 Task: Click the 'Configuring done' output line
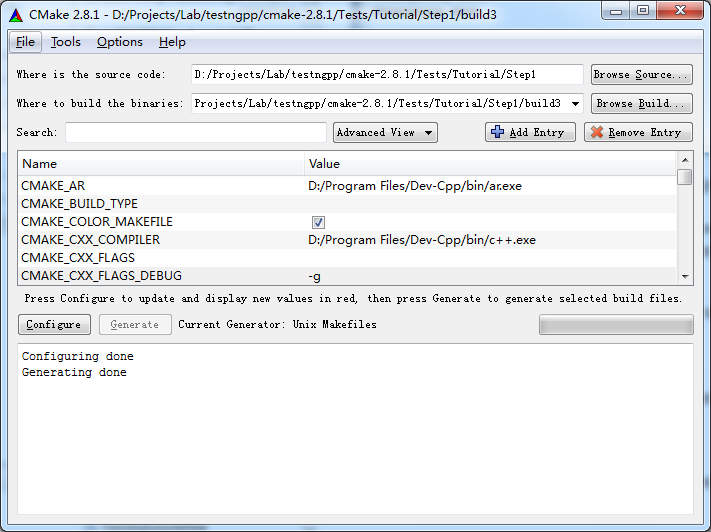(x=78, y=356)
